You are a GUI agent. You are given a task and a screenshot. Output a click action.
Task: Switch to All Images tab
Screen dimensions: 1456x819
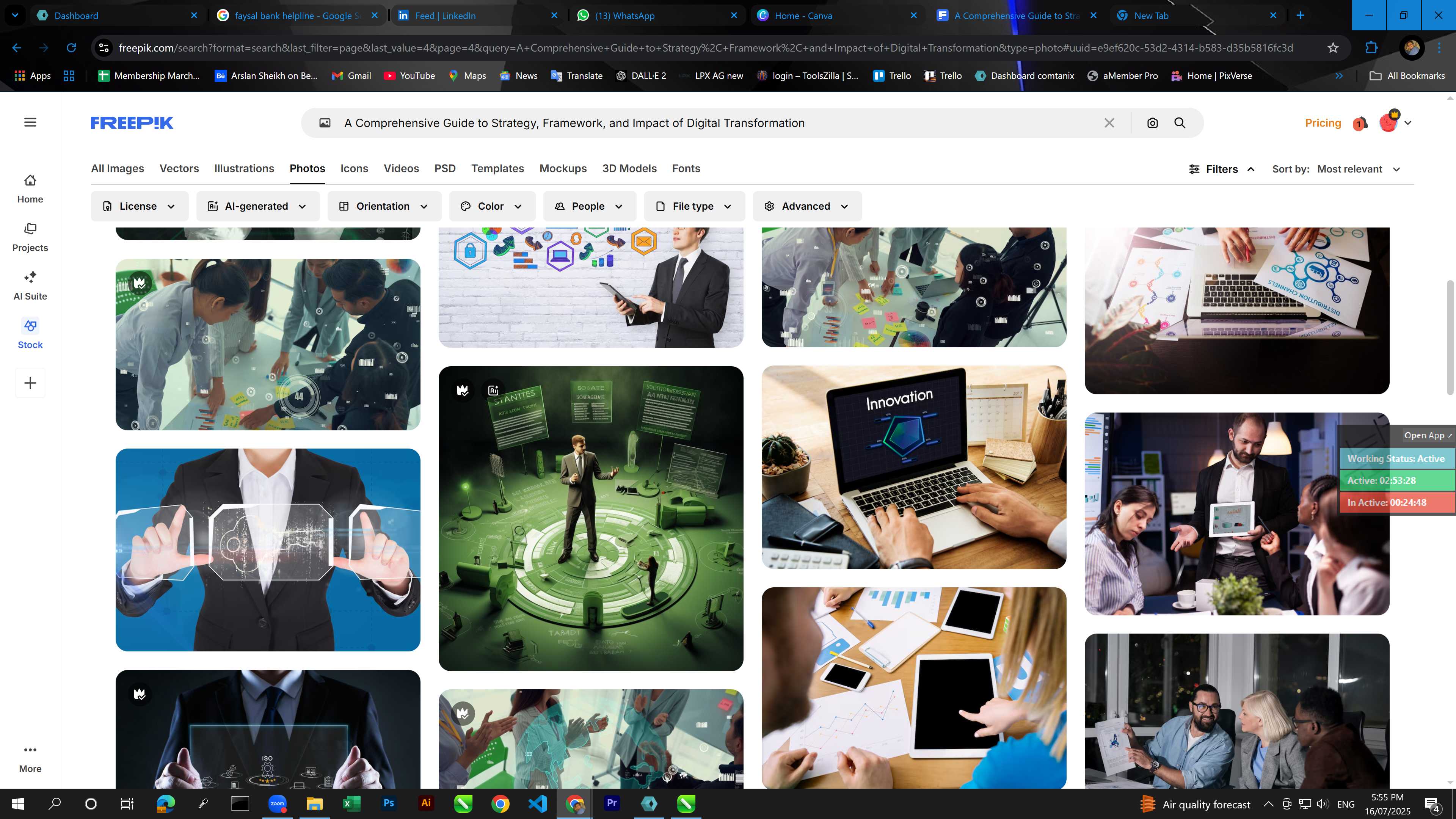pyautogui.click(x=118, y=168)
